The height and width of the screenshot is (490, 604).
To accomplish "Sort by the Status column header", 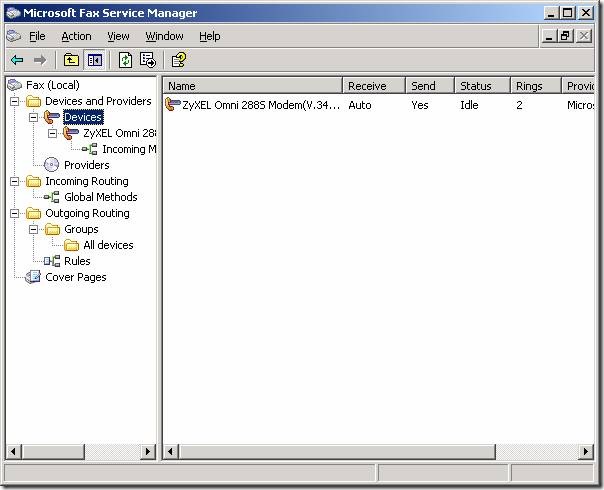I will click(x=482, y=86).
